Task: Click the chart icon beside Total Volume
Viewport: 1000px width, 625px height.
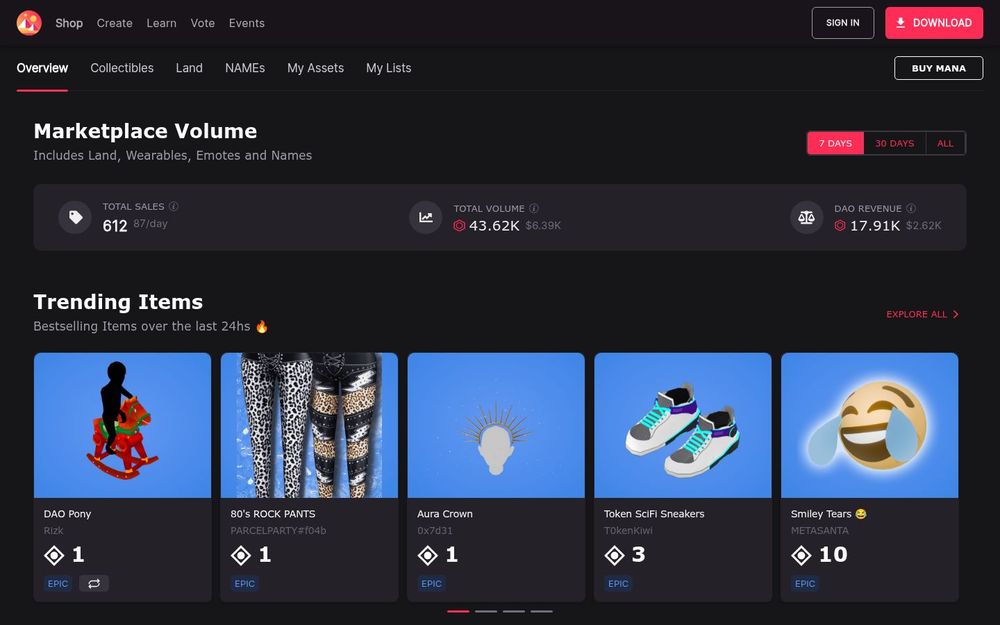Action: (x=425, y=217)
